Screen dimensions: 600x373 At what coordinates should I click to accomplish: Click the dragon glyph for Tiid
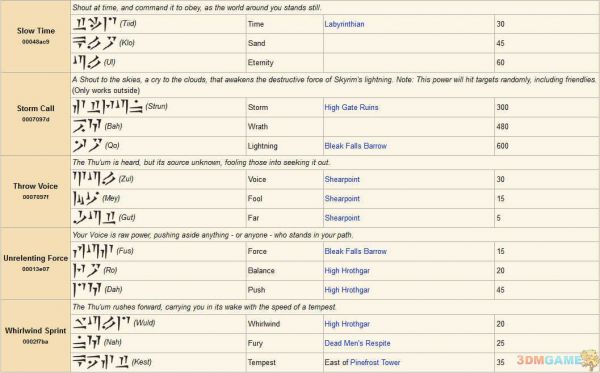(95, 24)
